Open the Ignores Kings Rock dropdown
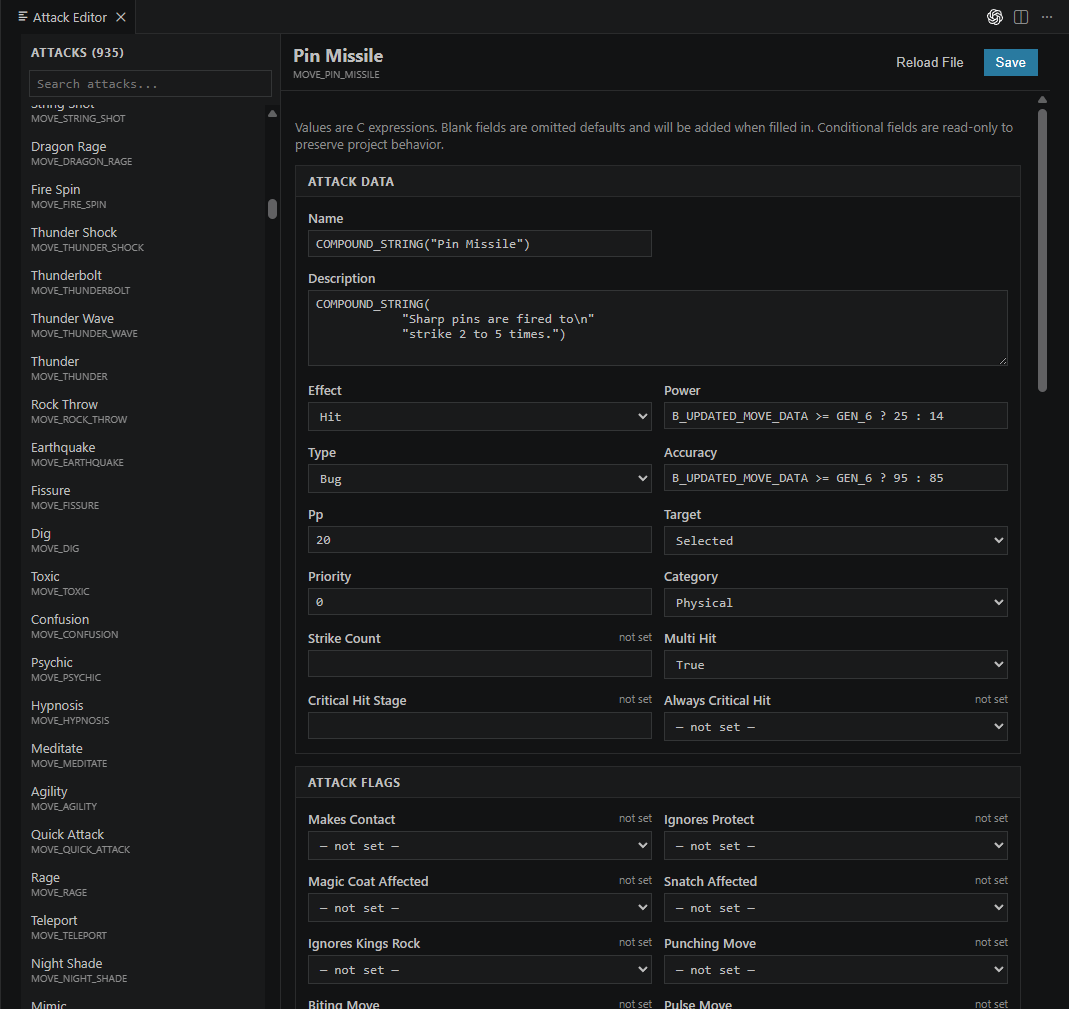Viewport: 1069px width, 1009px height. pos(479,969)
